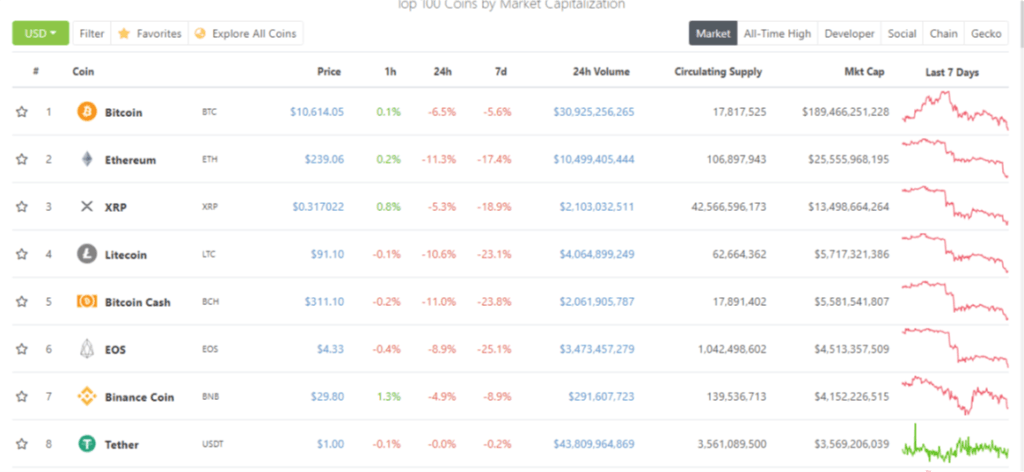1024x472 pixels.
Task: Switch to the Social tab
Action: [902, 33]
